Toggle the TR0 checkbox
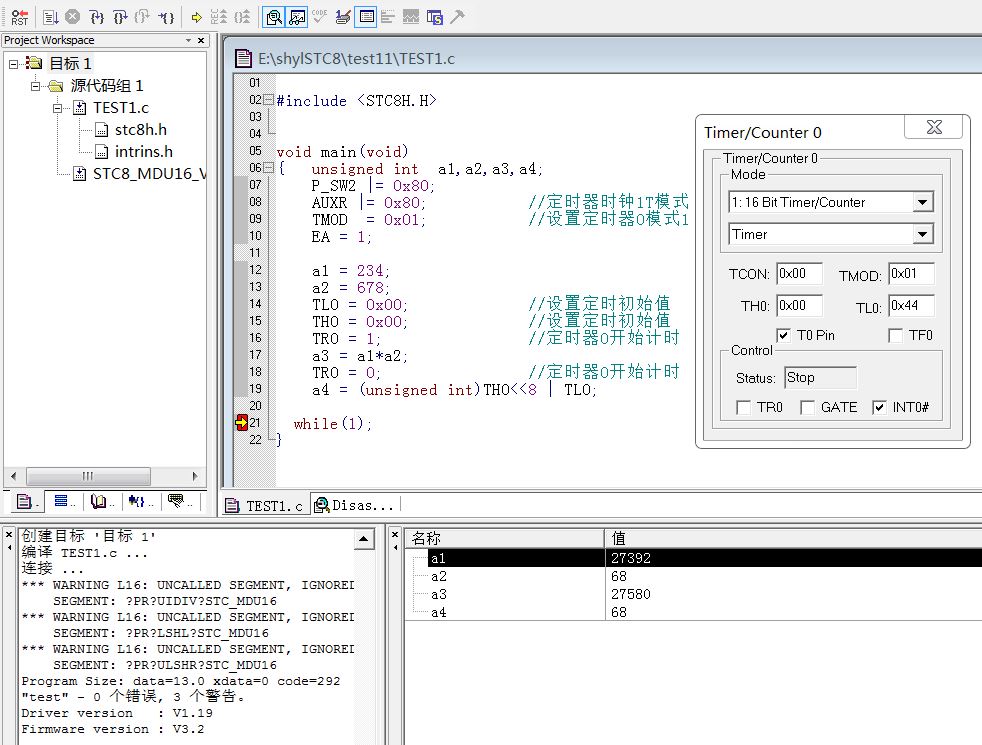Screen dimensions: 982x745 pos(743,408)
